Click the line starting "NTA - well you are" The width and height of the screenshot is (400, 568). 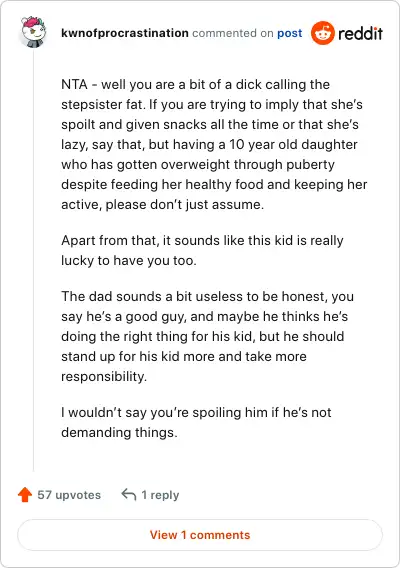click(x=196, y=84)
